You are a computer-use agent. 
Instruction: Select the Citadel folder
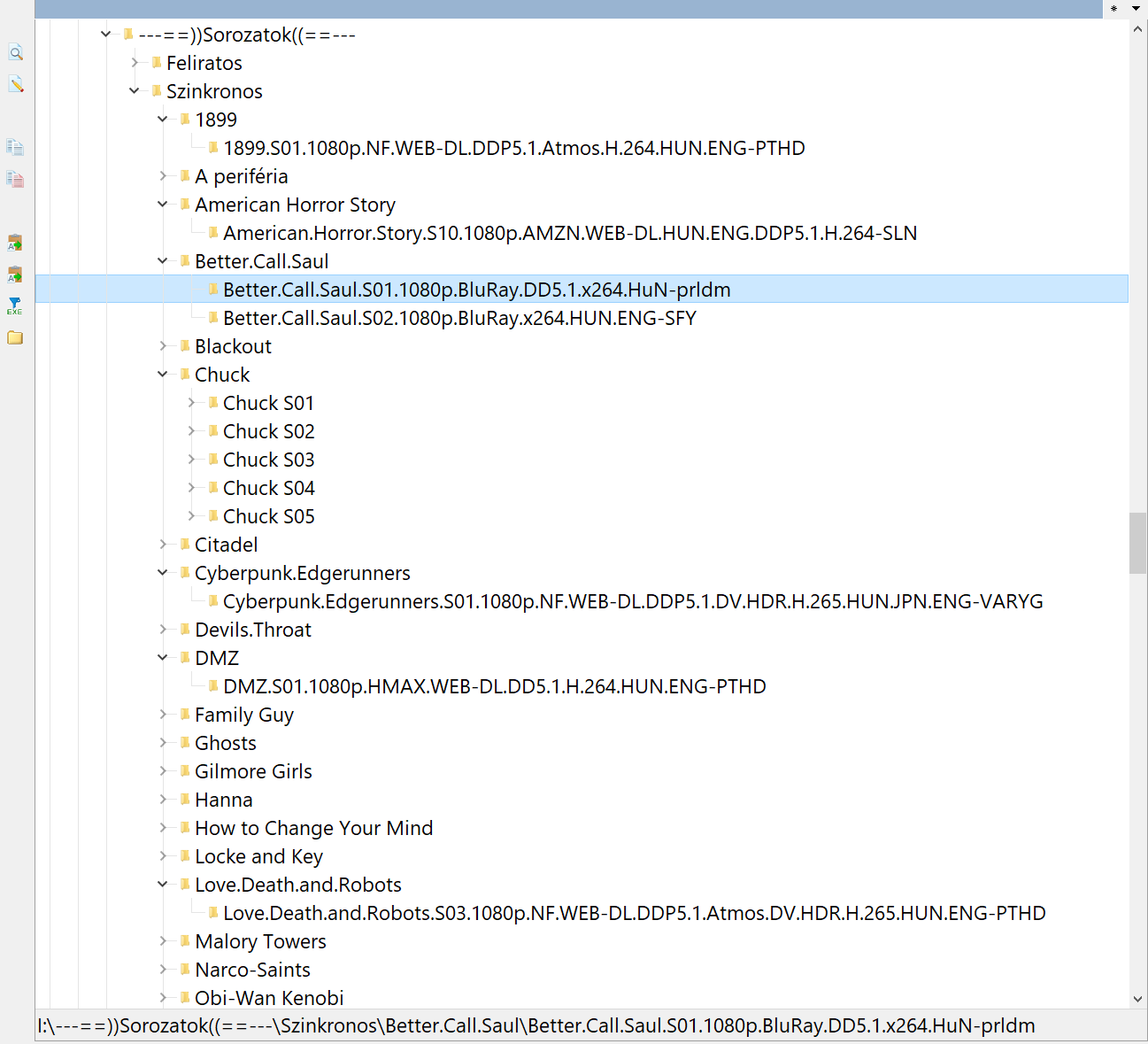227,545
